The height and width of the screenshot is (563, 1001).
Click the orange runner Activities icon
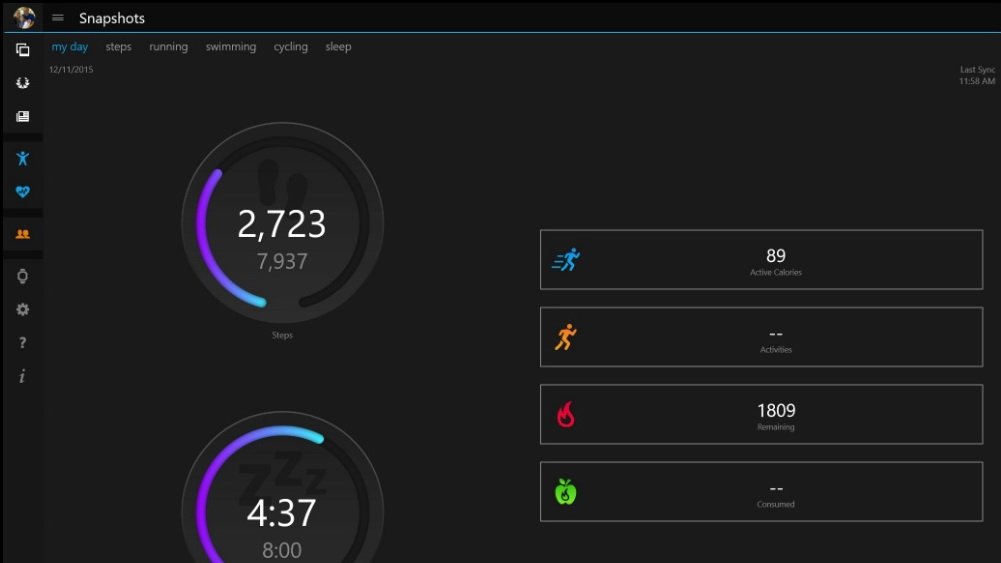566,337
